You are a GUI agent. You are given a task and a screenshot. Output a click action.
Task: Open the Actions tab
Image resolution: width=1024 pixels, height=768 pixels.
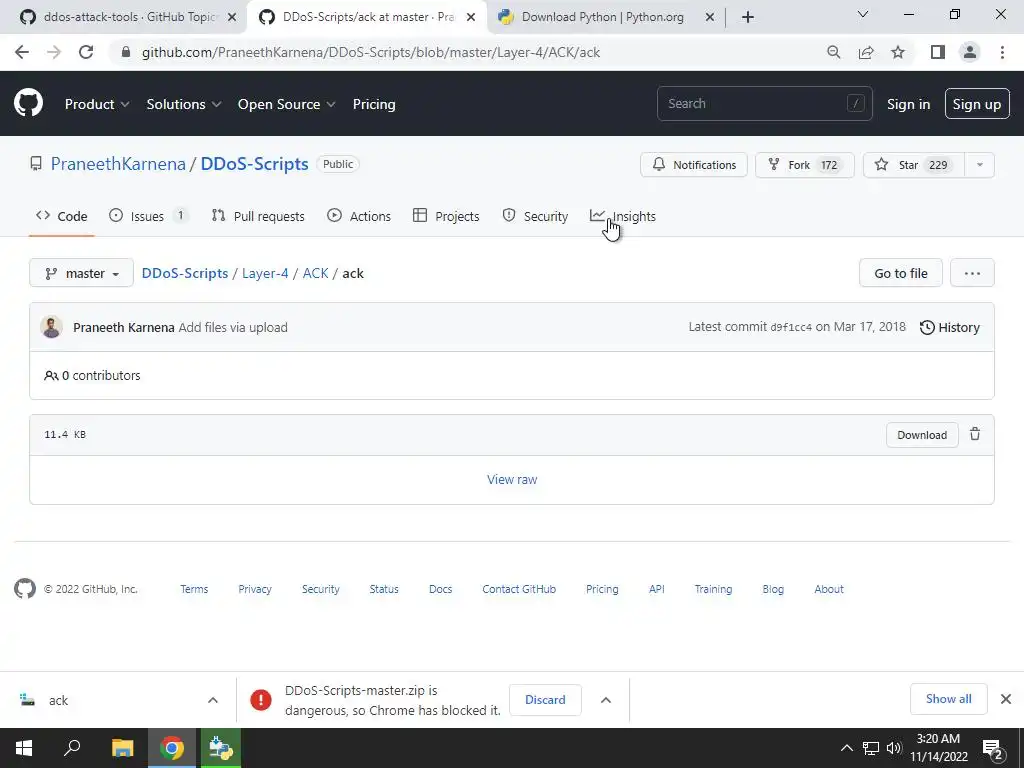click(x=359, y=216)
